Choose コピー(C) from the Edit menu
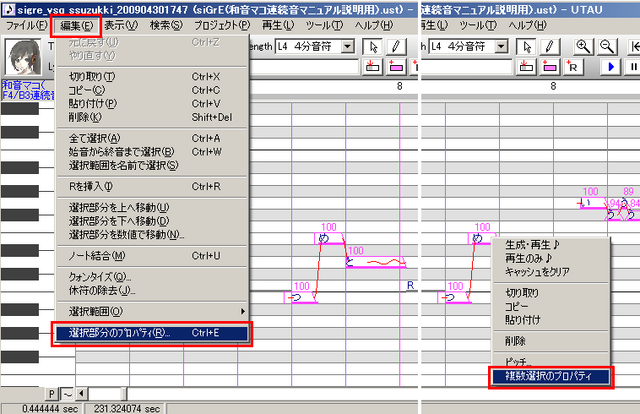Screen dimensions: 640x414 pyautogui.click(x=152, y=90)
